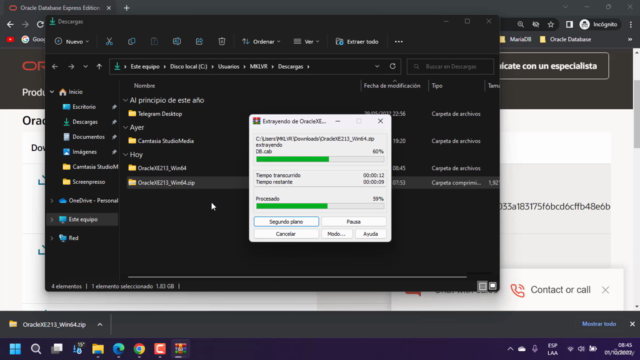Go up one folder level
This screenshot has height=360, width=640.
coord(99,67)
